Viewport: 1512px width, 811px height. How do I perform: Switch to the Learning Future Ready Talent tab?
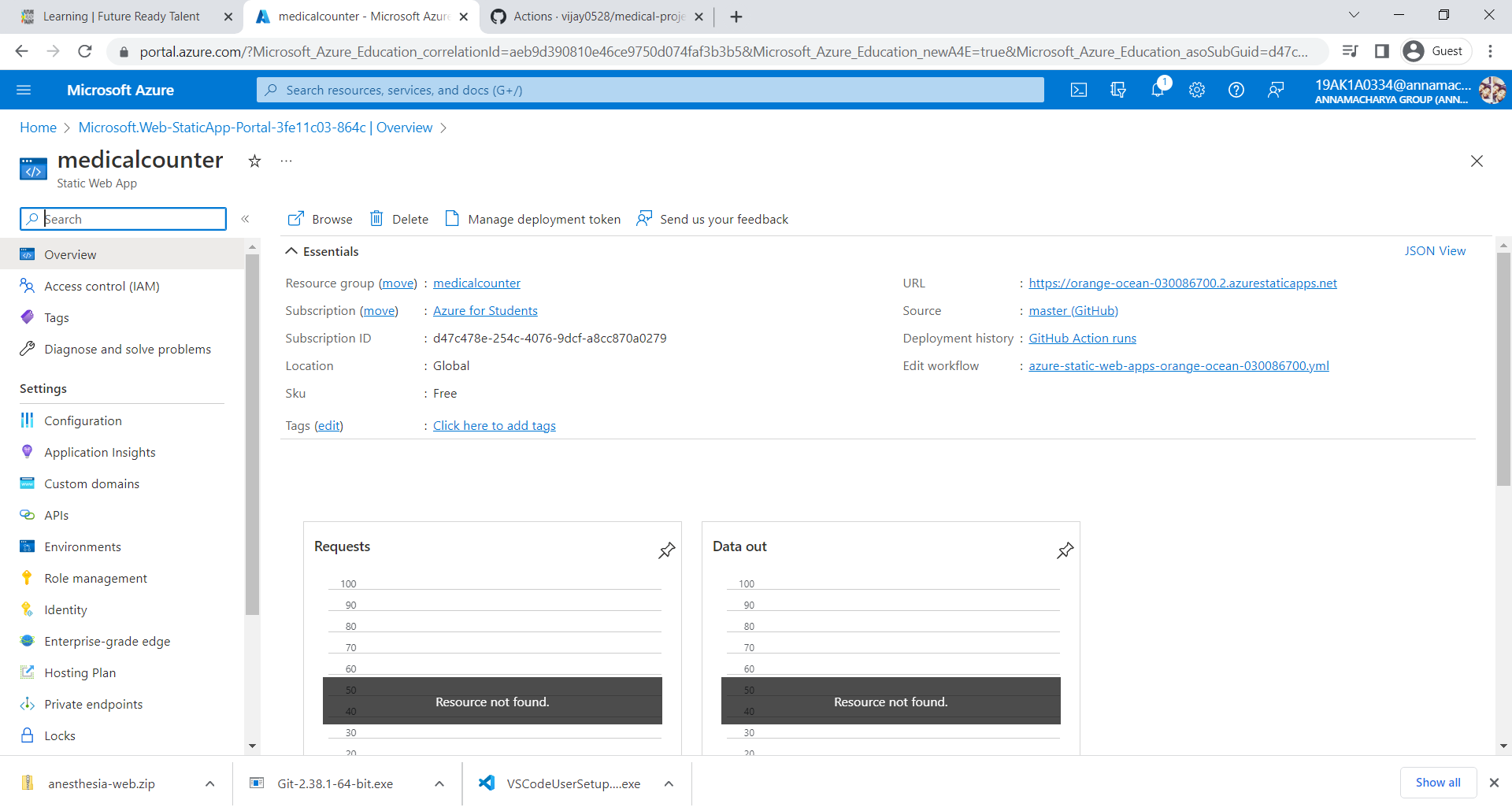tap(120, 17)
